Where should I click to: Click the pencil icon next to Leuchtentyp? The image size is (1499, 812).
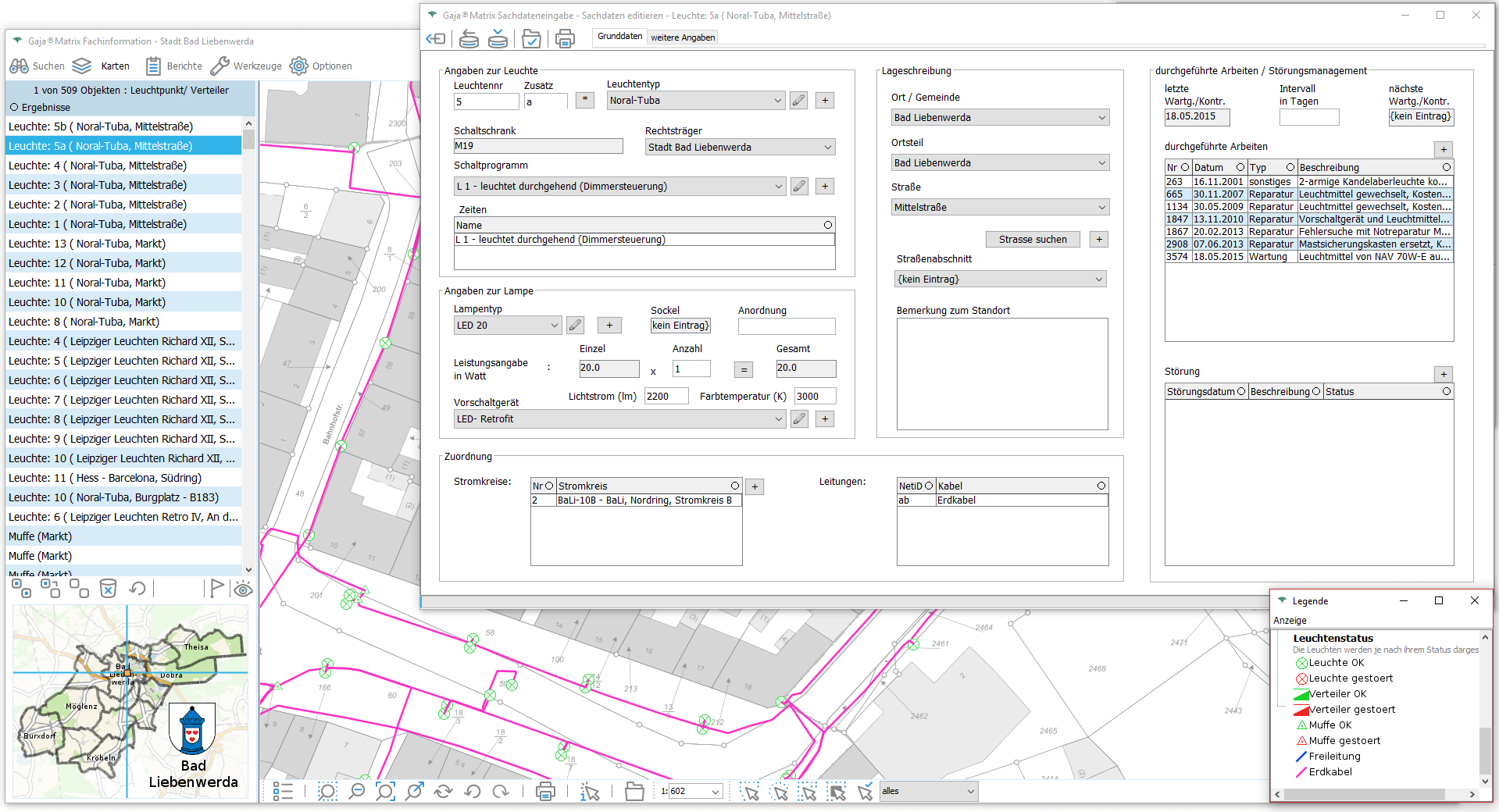pyautogui.click(x=798, y=101)
